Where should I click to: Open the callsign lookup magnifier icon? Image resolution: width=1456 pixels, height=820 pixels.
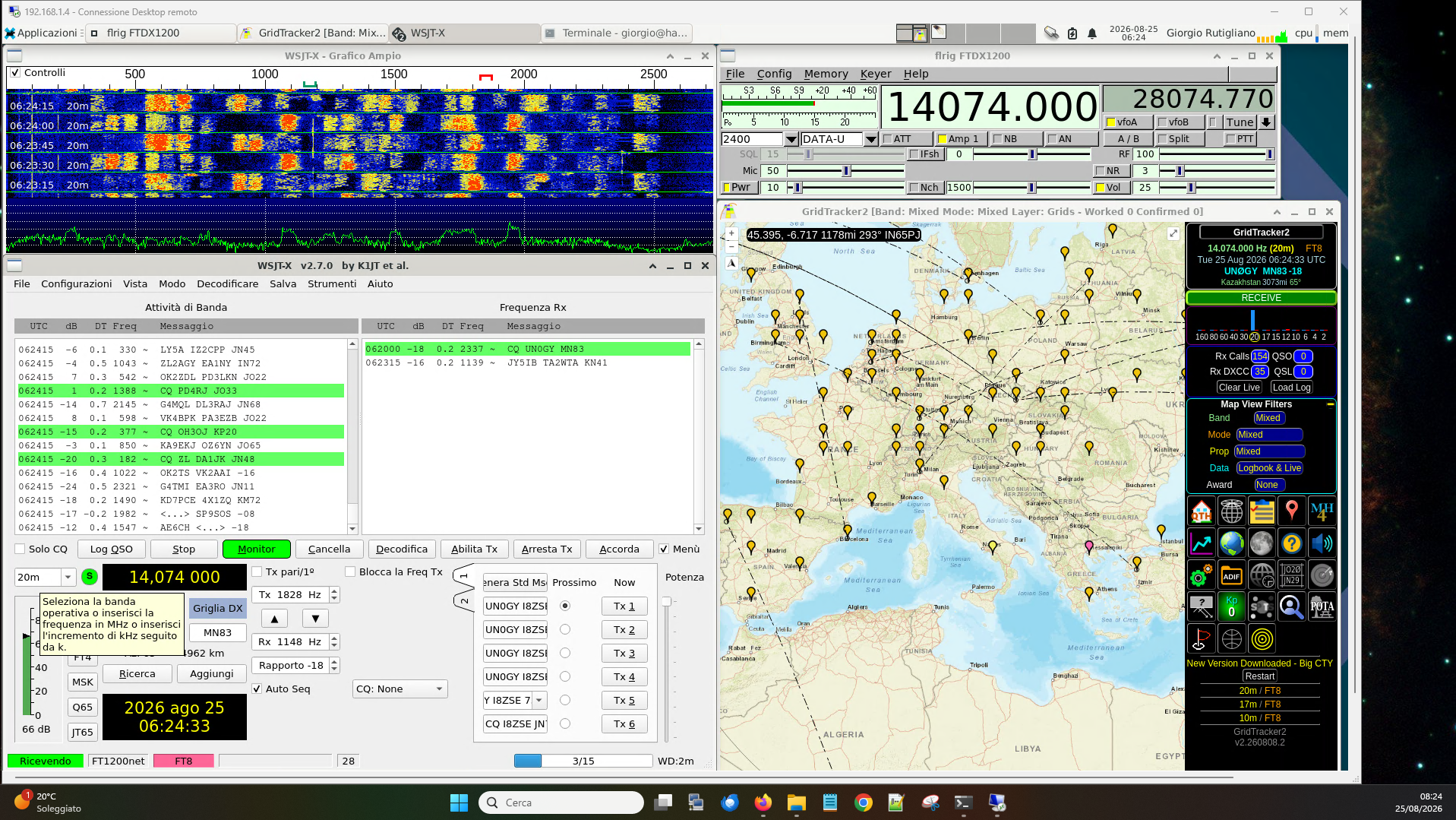tap(1291, 607)
